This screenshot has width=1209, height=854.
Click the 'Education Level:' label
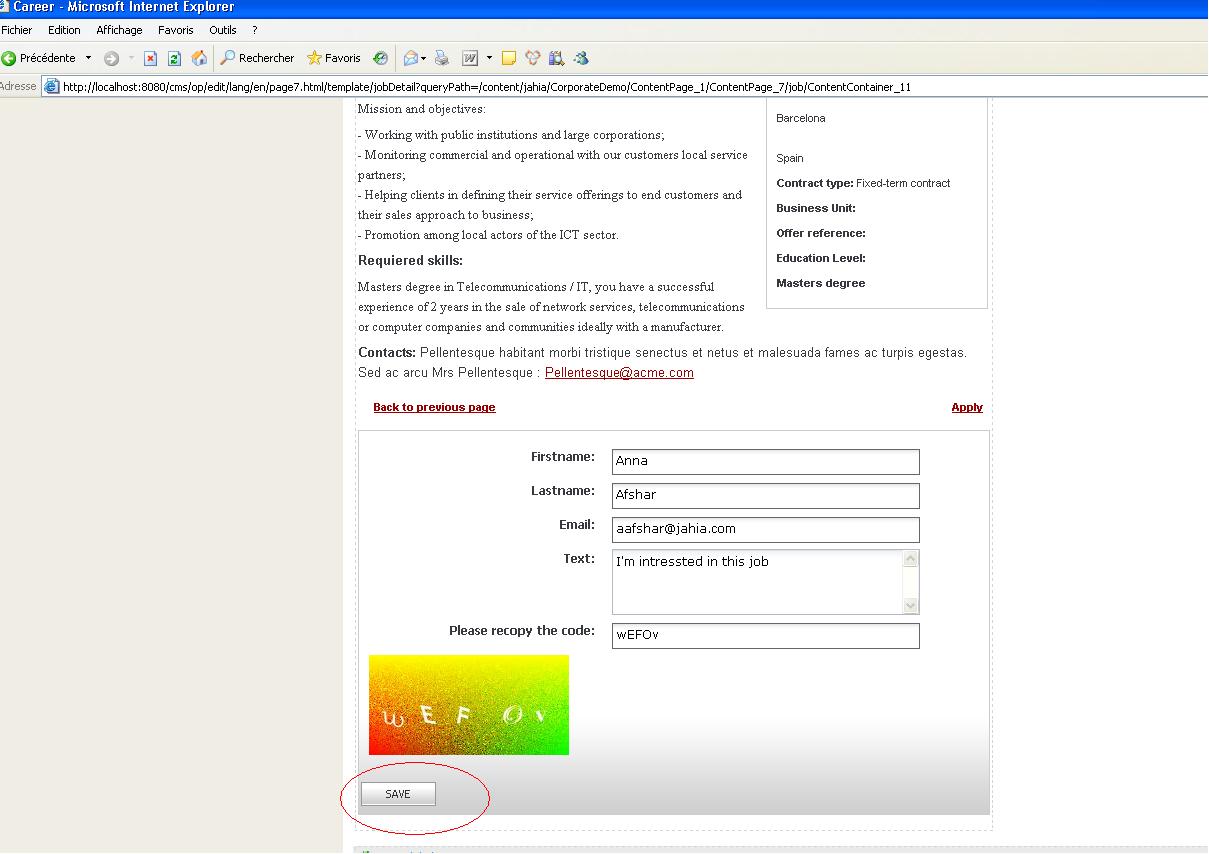click(x=820, y=258)
